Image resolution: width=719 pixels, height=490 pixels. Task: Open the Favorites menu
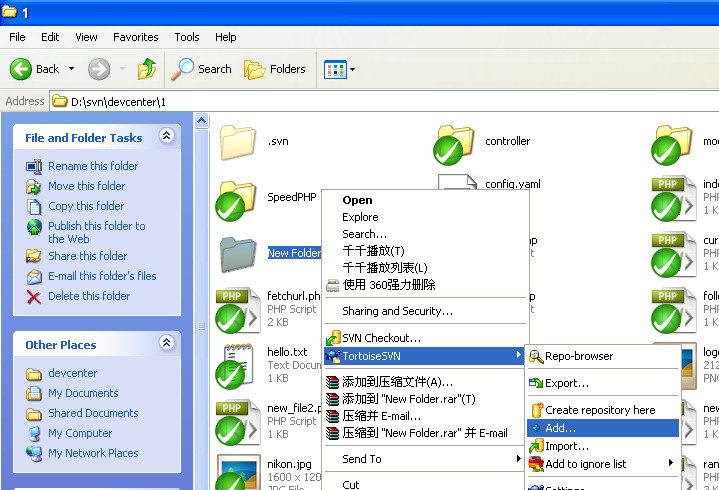[136, 37]
